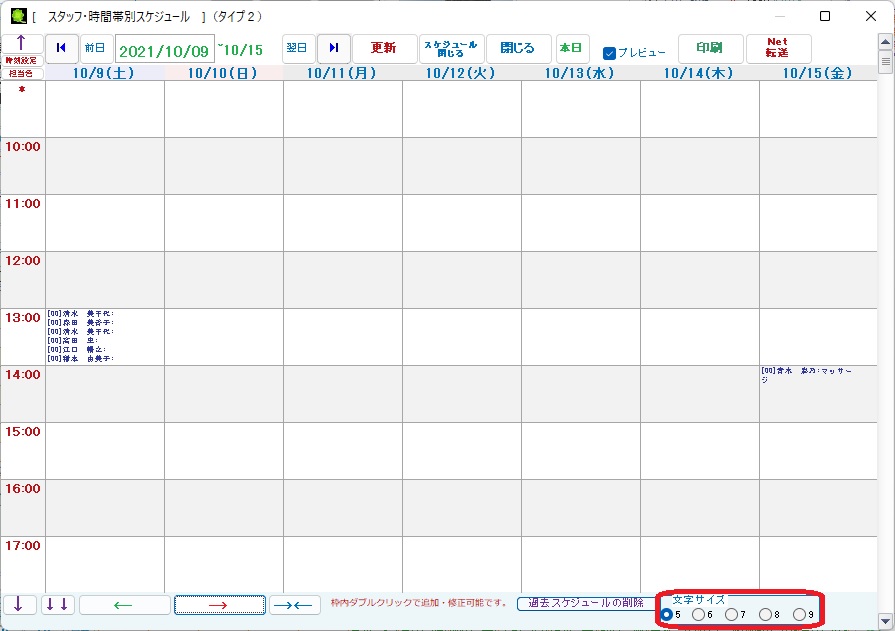Viewport: 895px width, 631px height.
Task: Click the purple up arrow button
Action: [22, 43]
